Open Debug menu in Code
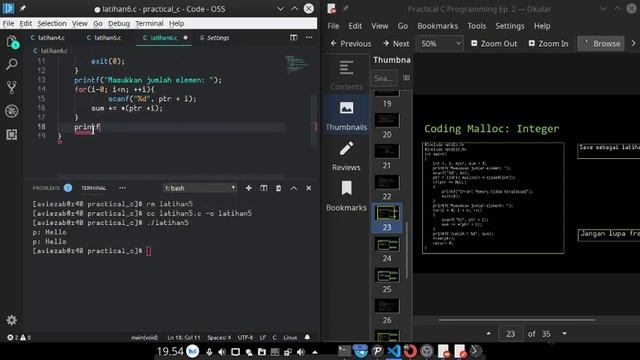 click(119, 23)
